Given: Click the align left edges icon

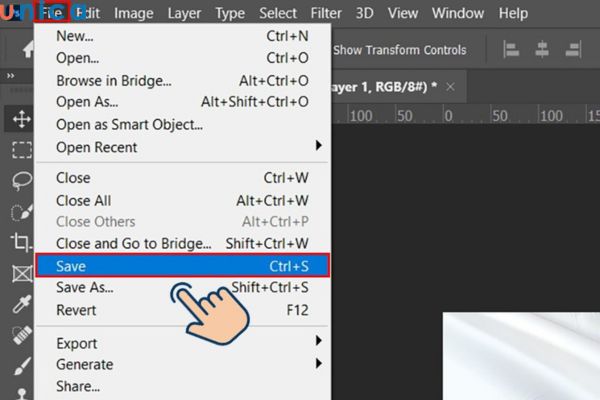Looking at the screenshot, I should point(511,49).
